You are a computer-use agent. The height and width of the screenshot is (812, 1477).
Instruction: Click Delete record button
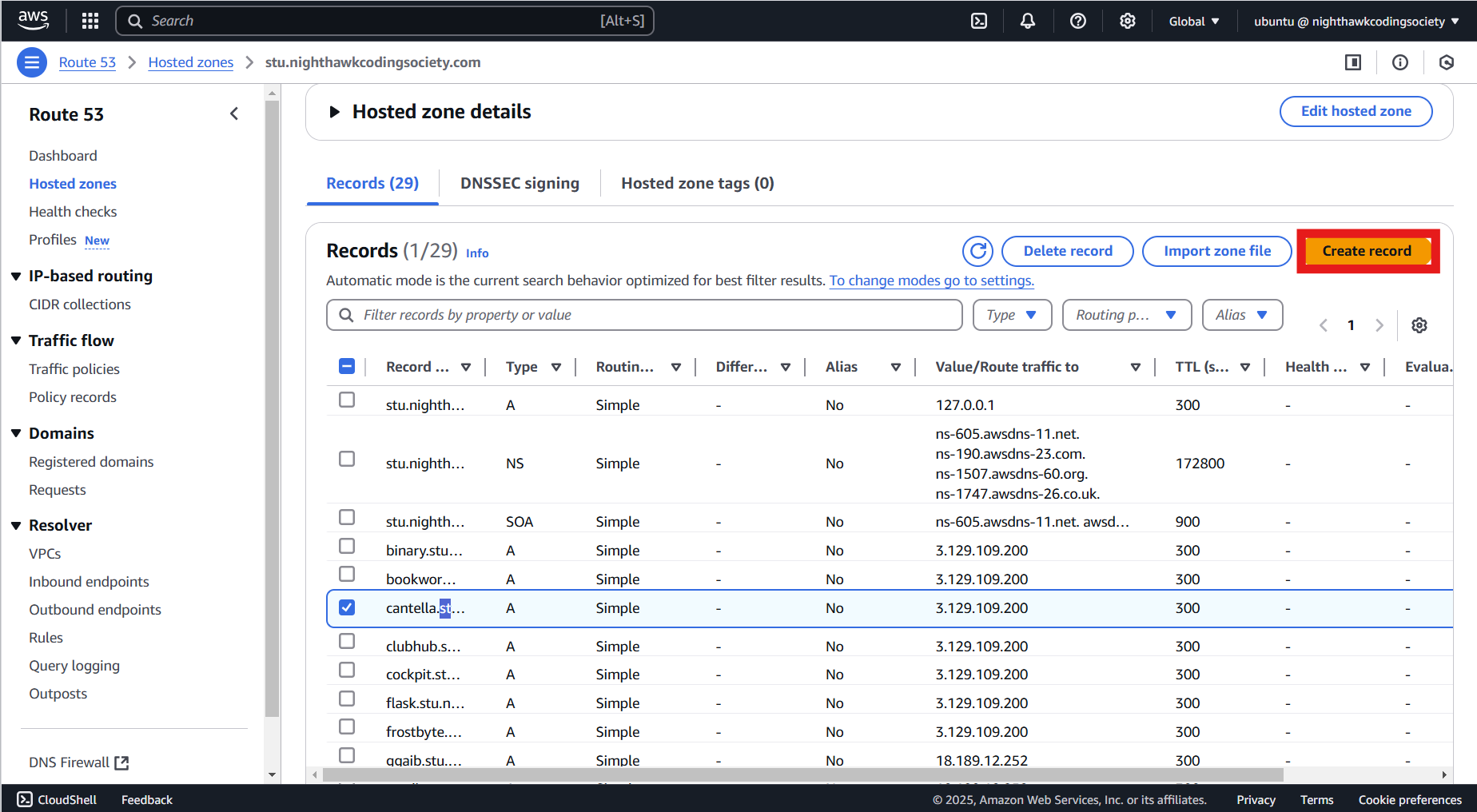pyautogui.click(x=1068, y=251)
